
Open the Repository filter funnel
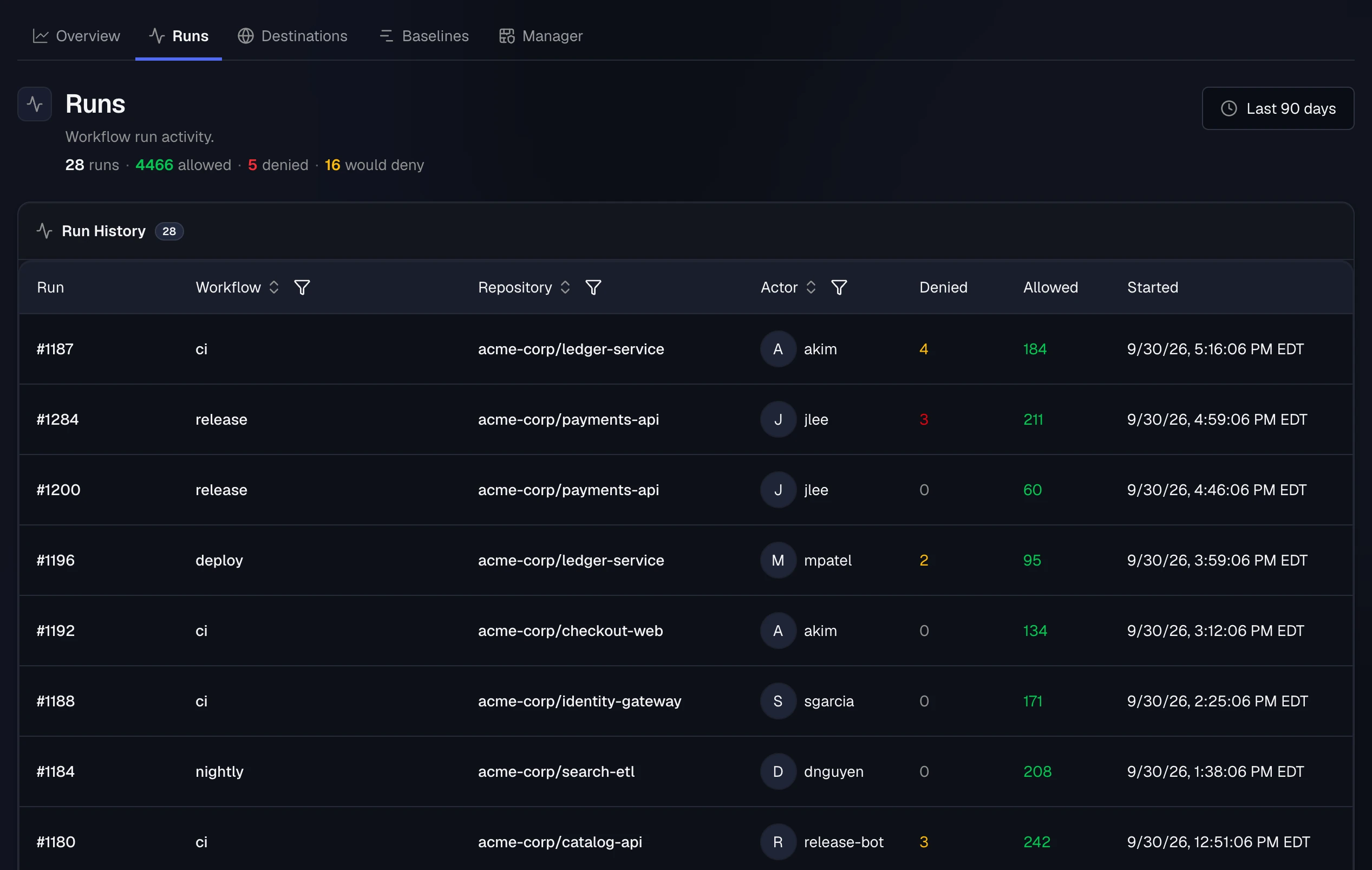pyautogui.click(x=593, y=287)
